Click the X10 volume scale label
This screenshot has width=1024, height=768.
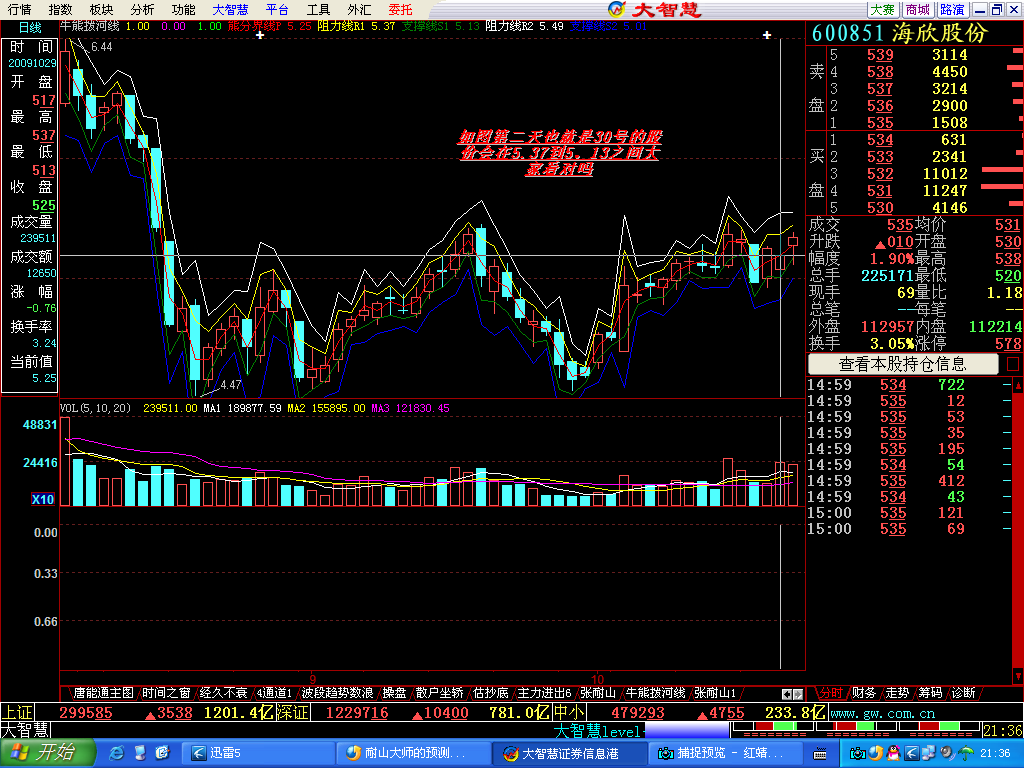coord(43,500)
